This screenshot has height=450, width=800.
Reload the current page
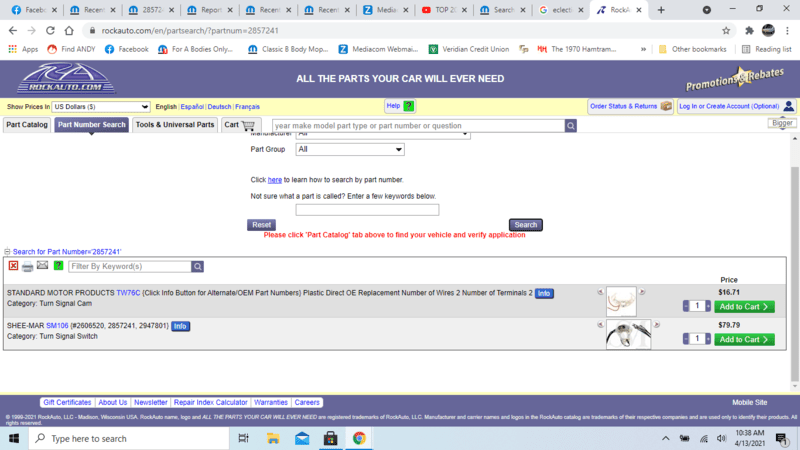pyautogui.click(x=50, y=31)
